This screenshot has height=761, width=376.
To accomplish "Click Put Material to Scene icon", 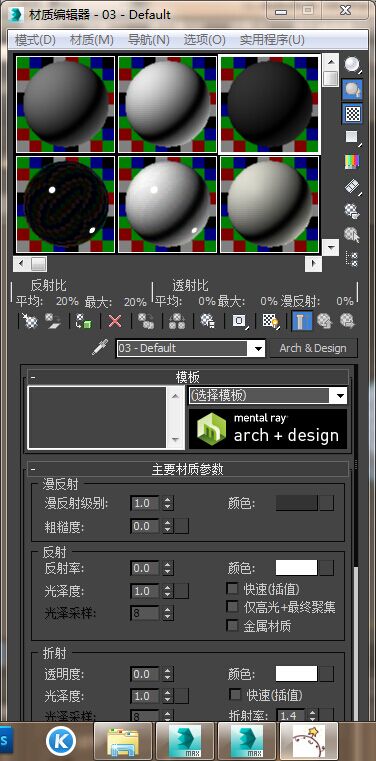I will [53, 321].
